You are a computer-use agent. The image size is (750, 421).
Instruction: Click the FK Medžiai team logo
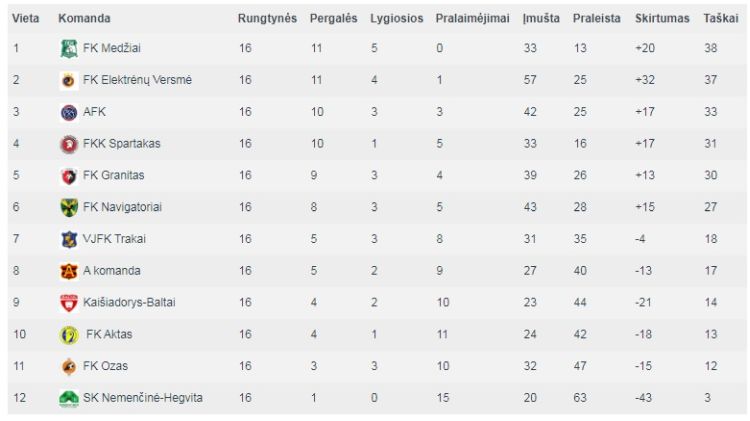pyautogui.click(x=69, y=48)
